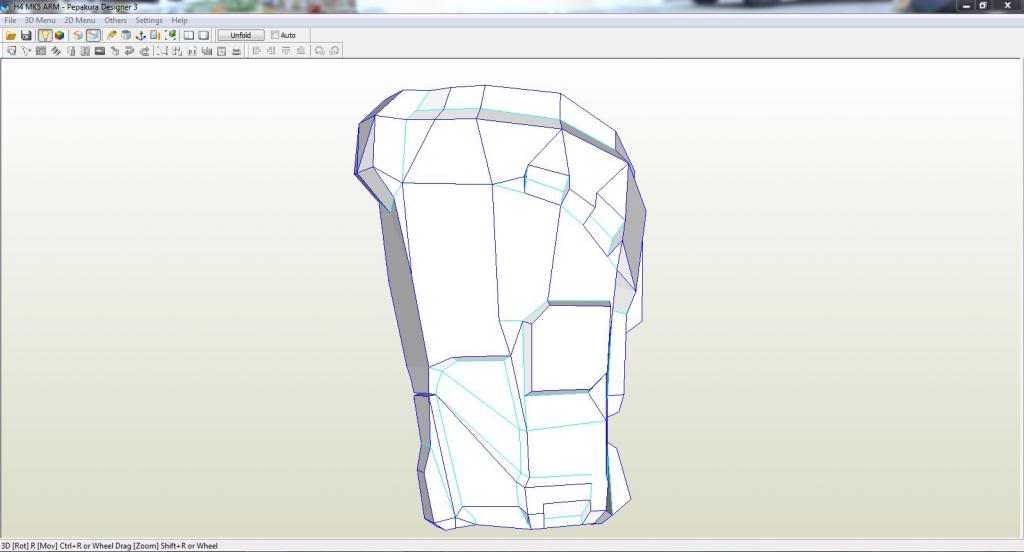Click the blue cylinder icon in top toolbar
Viewport: 1024px width, 552px height.
pos(126,35)
